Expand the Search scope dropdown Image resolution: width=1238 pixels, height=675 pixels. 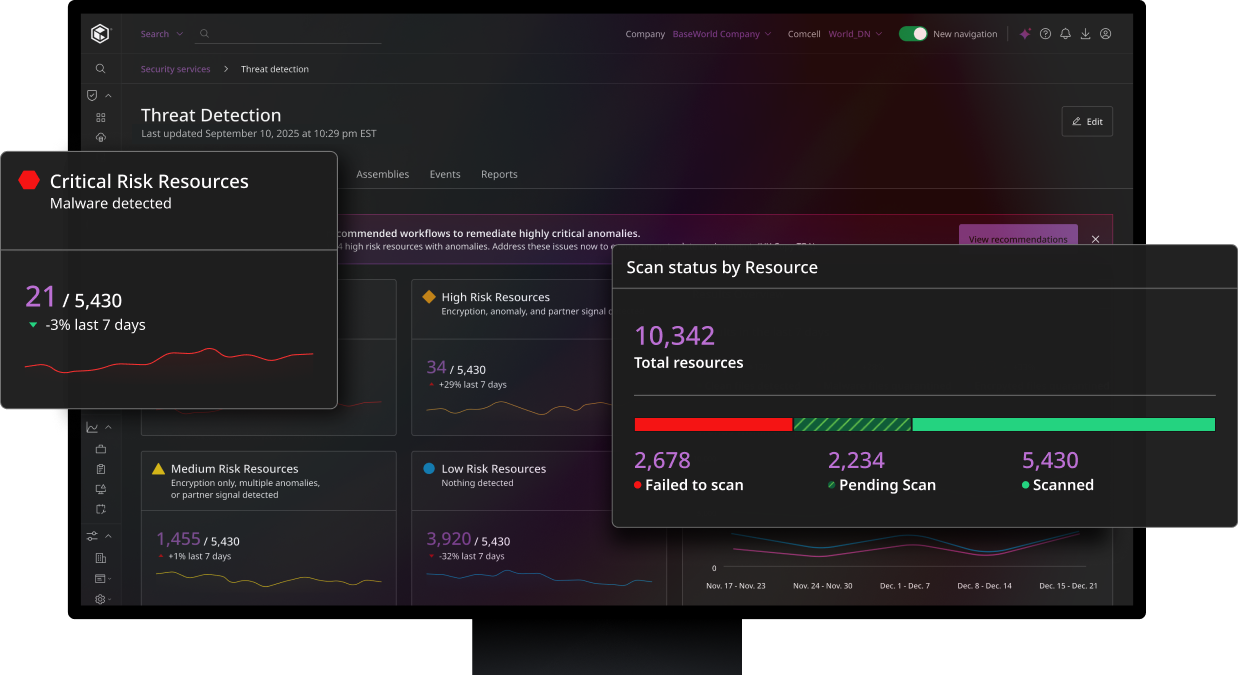tap(161, 34)
